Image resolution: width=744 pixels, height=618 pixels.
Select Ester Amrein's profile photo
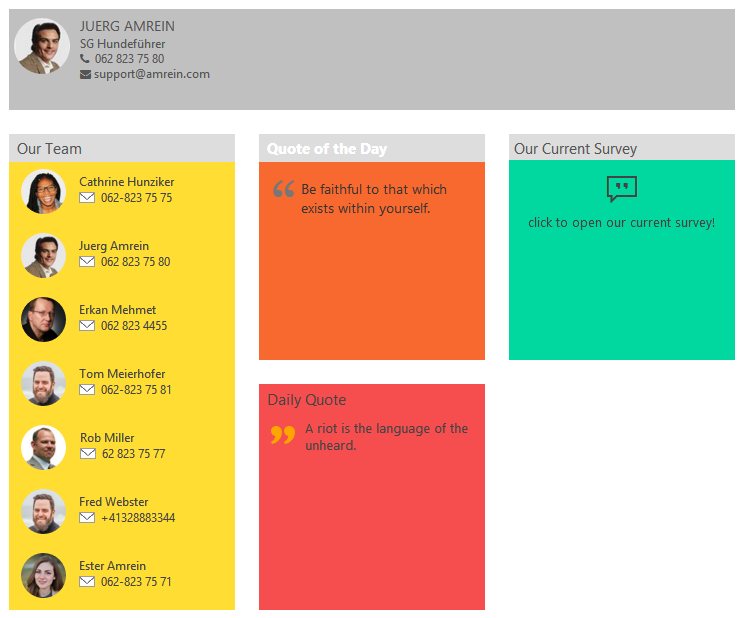pyautogui.click(x=43, y=575)
